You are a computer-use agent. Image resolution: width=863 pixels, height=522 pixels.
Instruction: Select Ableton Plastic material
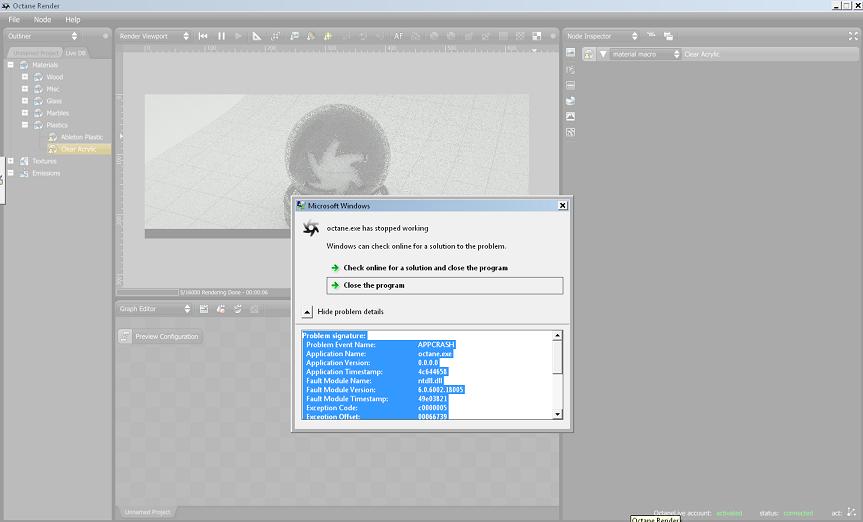(x=81, y=137)
